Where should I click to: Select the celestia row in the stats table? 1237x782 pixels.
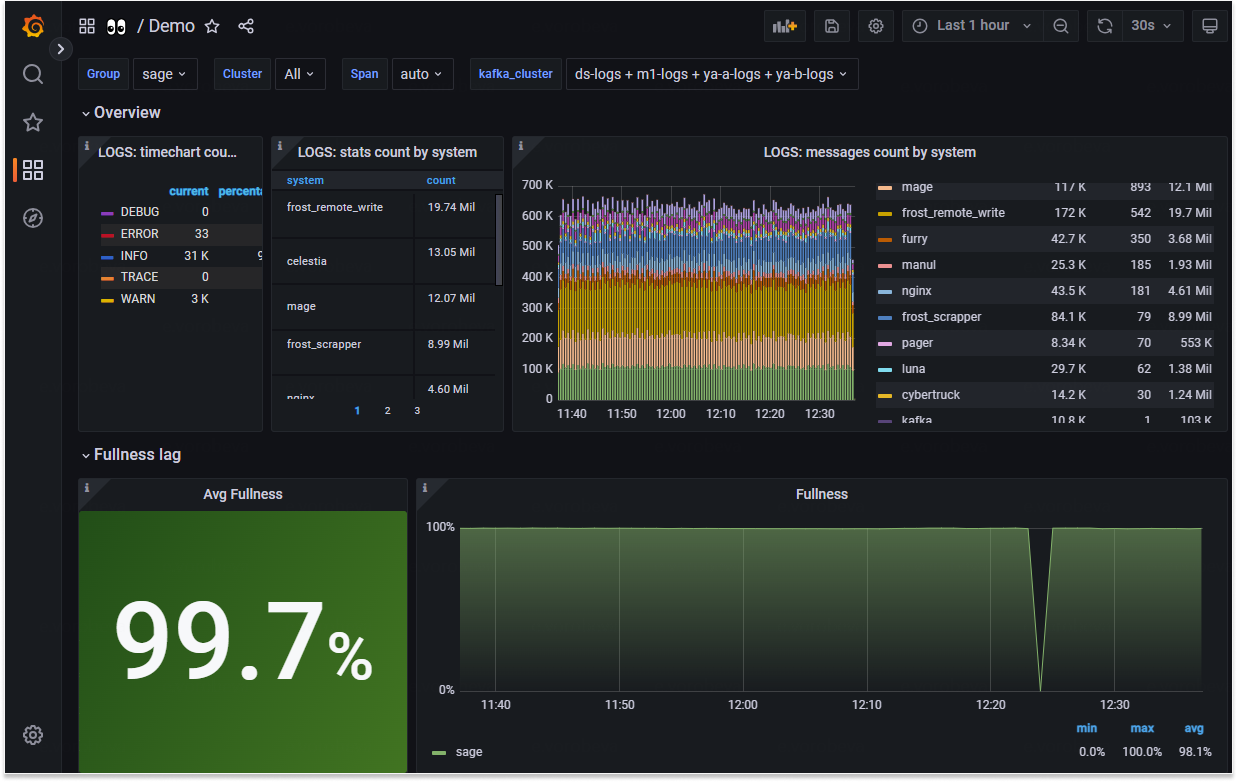383,261
